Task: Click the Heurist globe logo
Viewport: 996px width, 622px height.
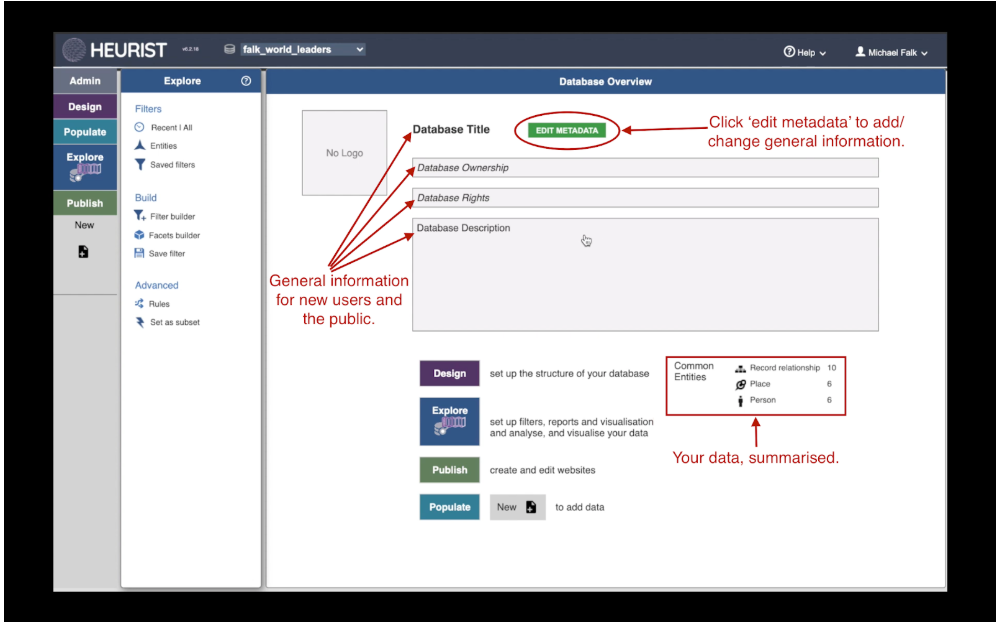Action: pos(74,50)
